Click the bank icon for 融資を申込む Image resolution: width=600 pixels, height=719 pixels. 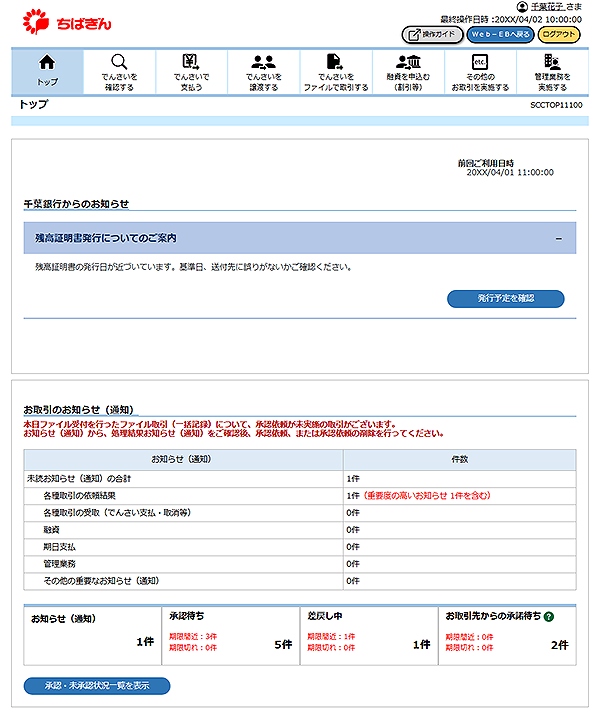[408, 62]
